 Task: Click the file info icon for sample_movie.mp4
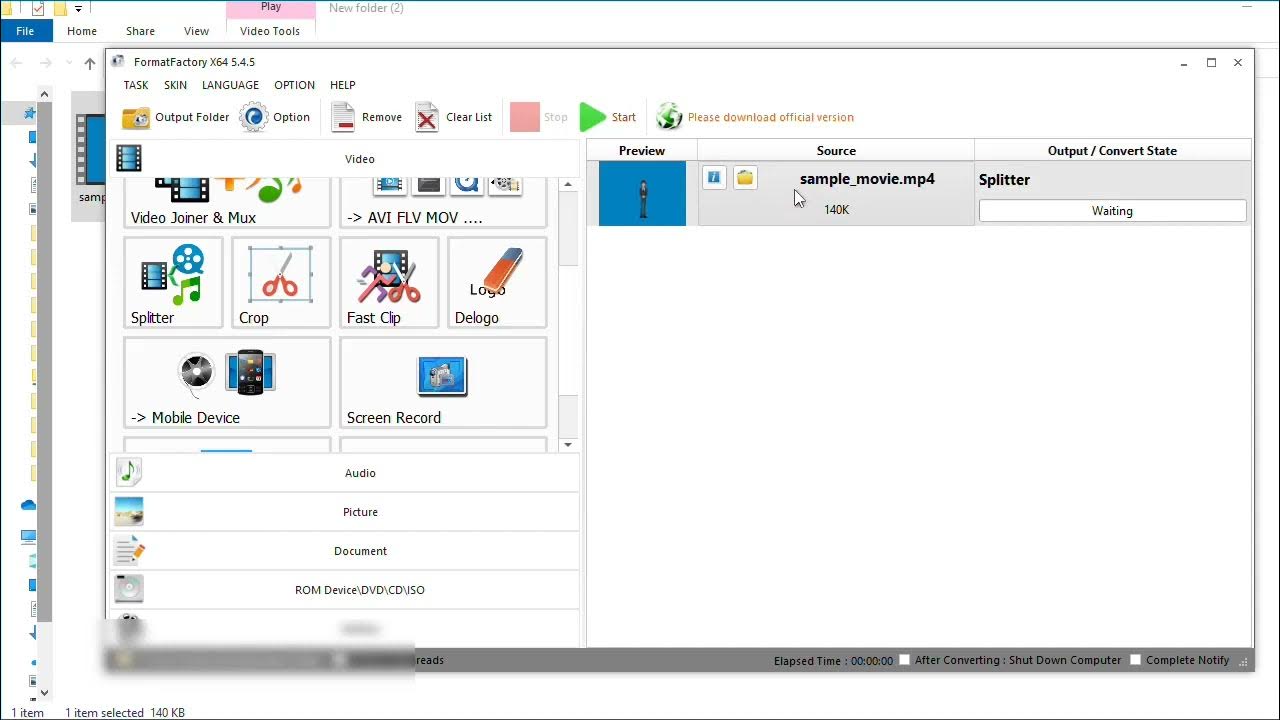pyautogui.click(x=714, y=178)
